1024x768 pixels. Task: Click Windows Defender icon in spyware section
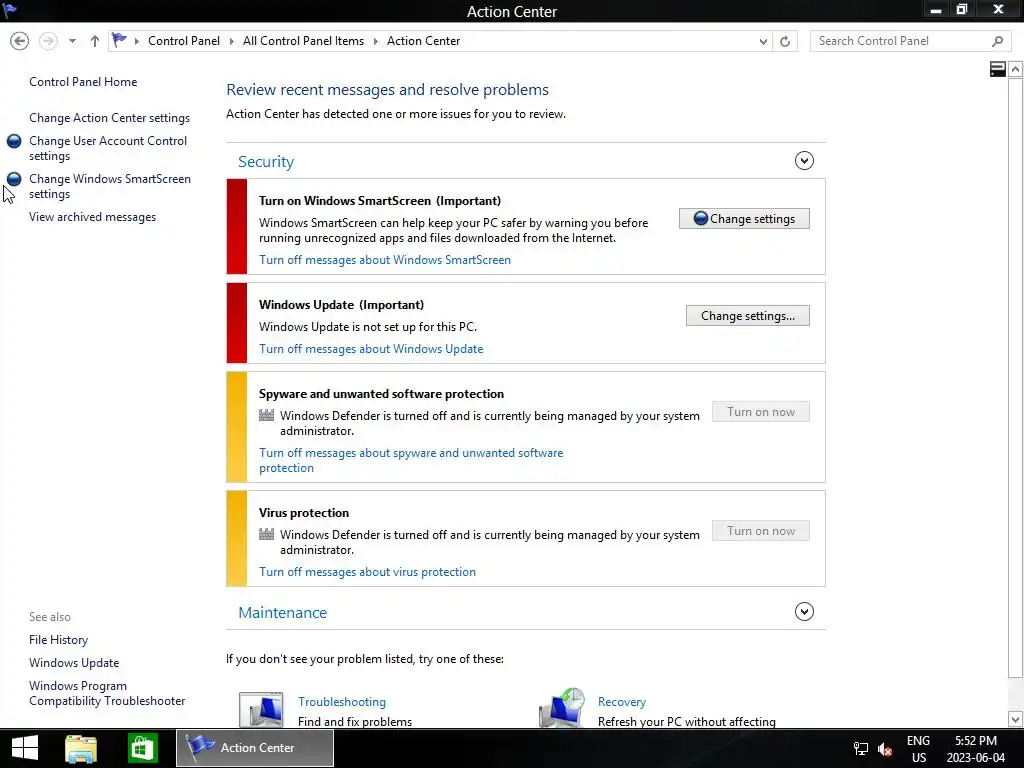pos(266,415)
